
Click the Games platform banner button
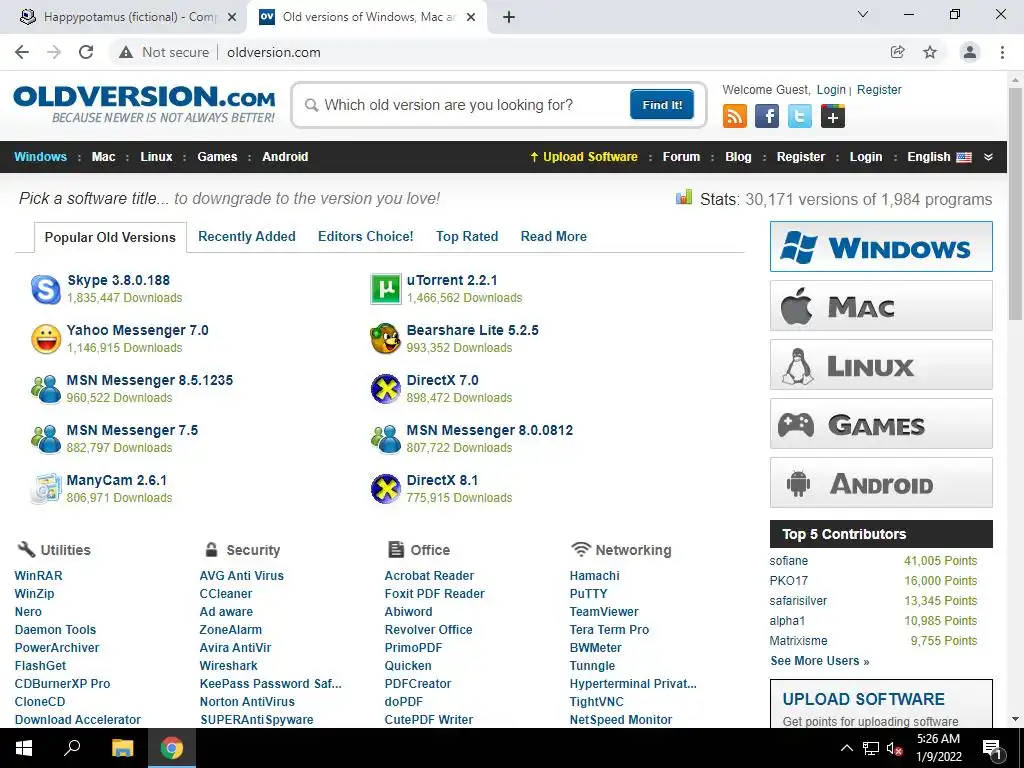pyautogui.click(x=881, y=424)
